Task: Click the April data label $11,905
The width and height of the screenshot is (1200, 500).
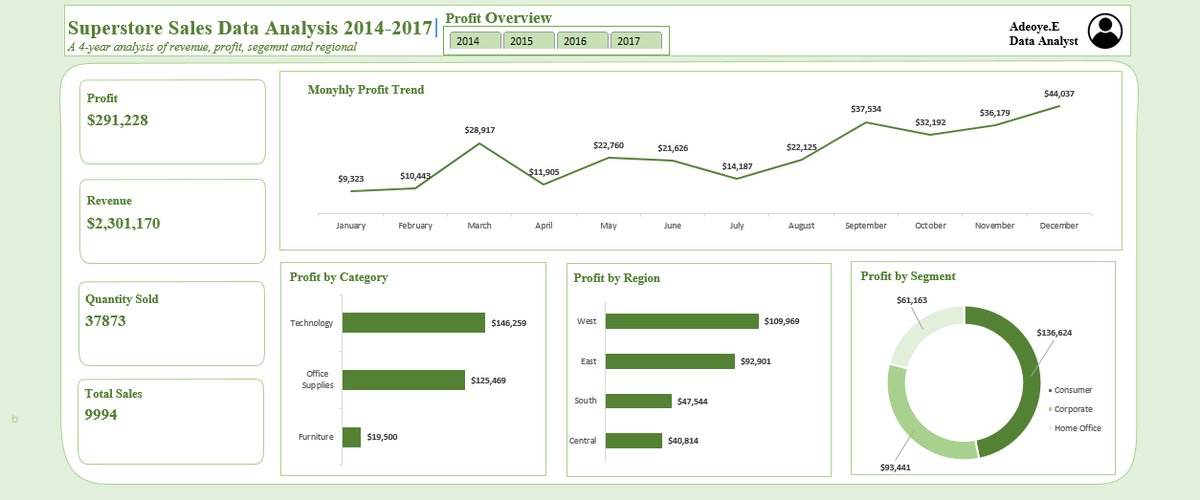Action: pyautogui.click(x=544, y=172)
